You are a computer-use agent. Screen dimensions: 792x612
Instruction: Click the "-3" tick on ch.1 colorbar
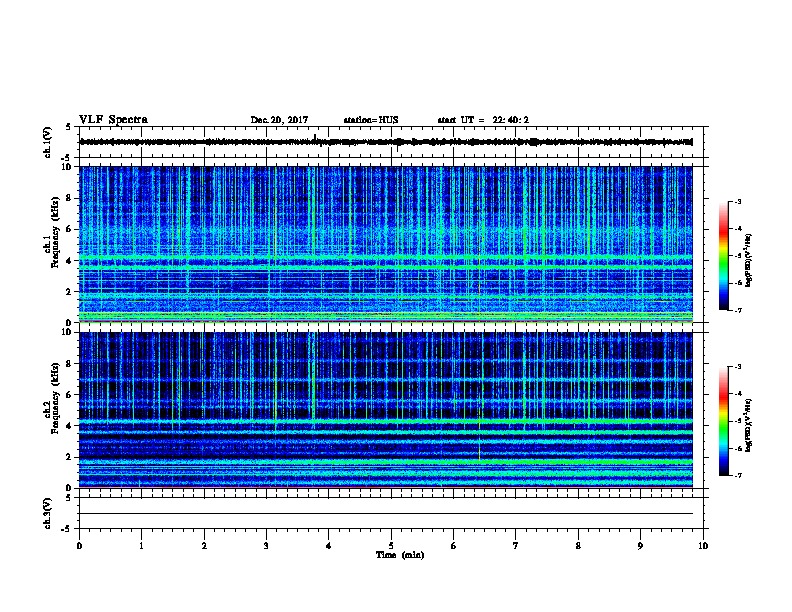tap(737, 201)
